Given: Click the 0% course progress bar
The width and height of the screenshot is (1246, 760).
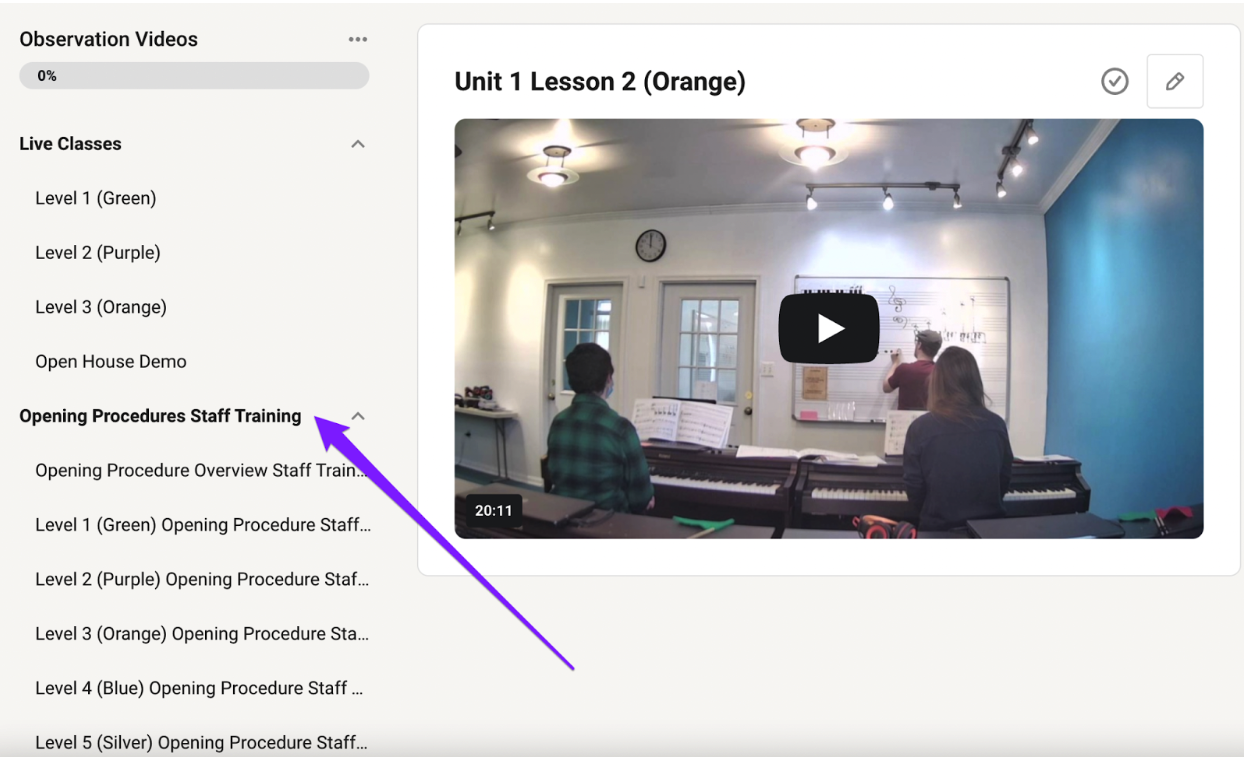Looking at the screenshot, I should pyautogui.click(x=194, y=76).
